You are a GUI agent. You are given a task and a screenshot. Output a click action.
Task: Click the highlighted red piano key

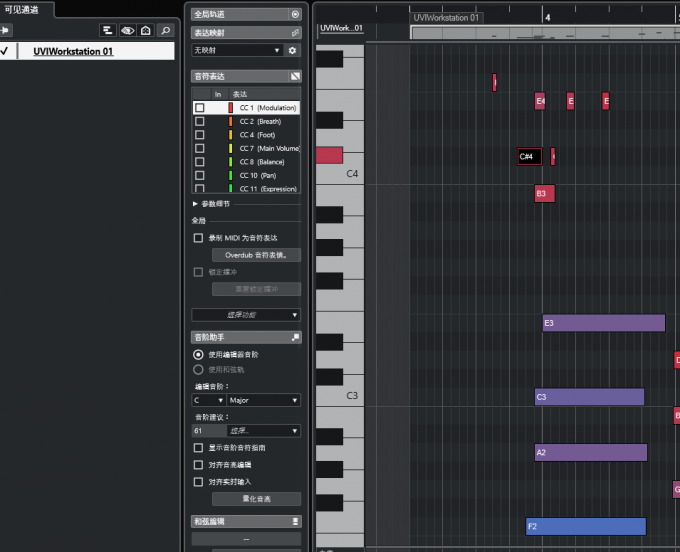(x=329, y=155)
